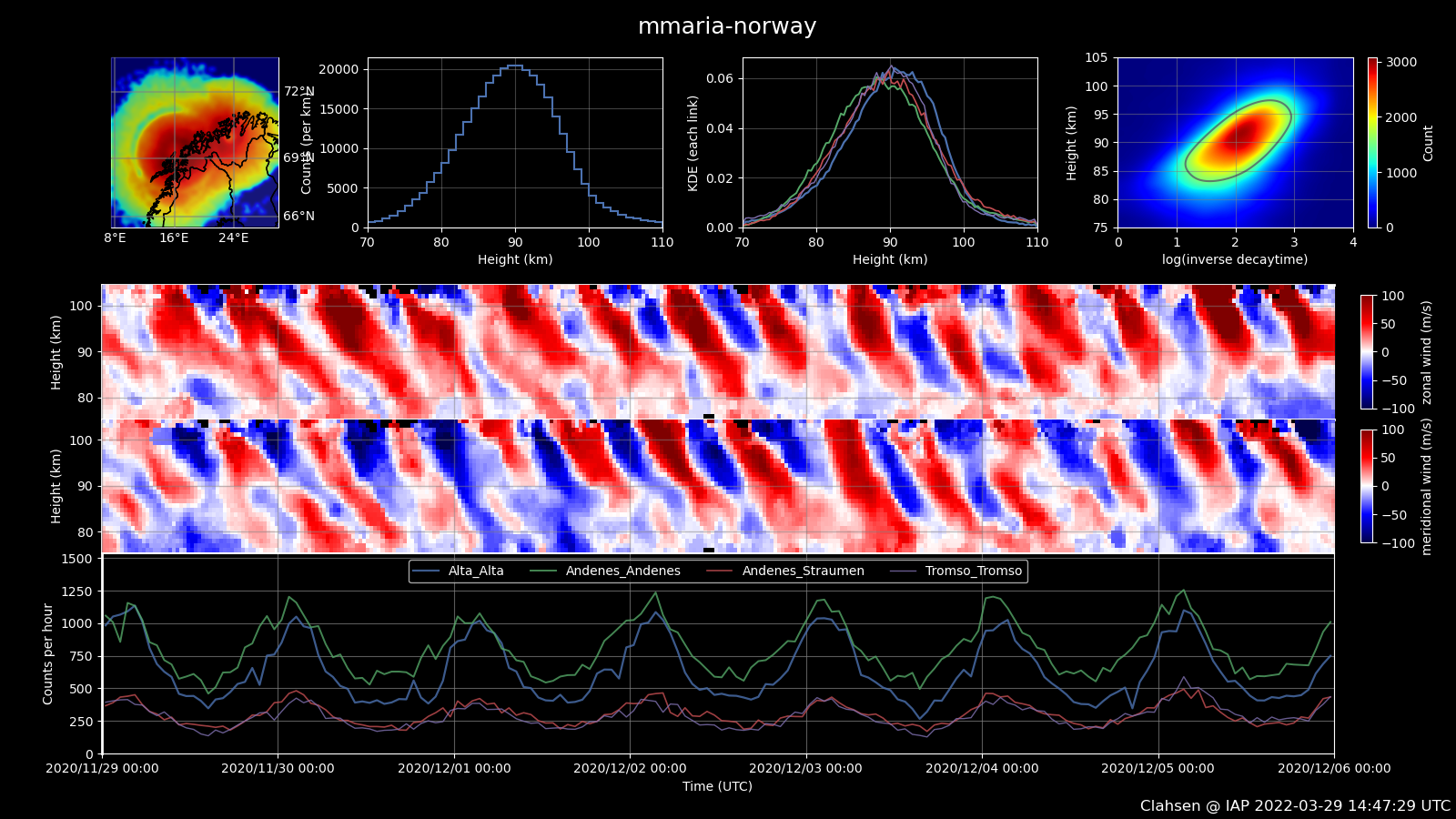Click the 72°N latitude label
The height and width of the screenshot is (819, 1456).
pos(298,92)
